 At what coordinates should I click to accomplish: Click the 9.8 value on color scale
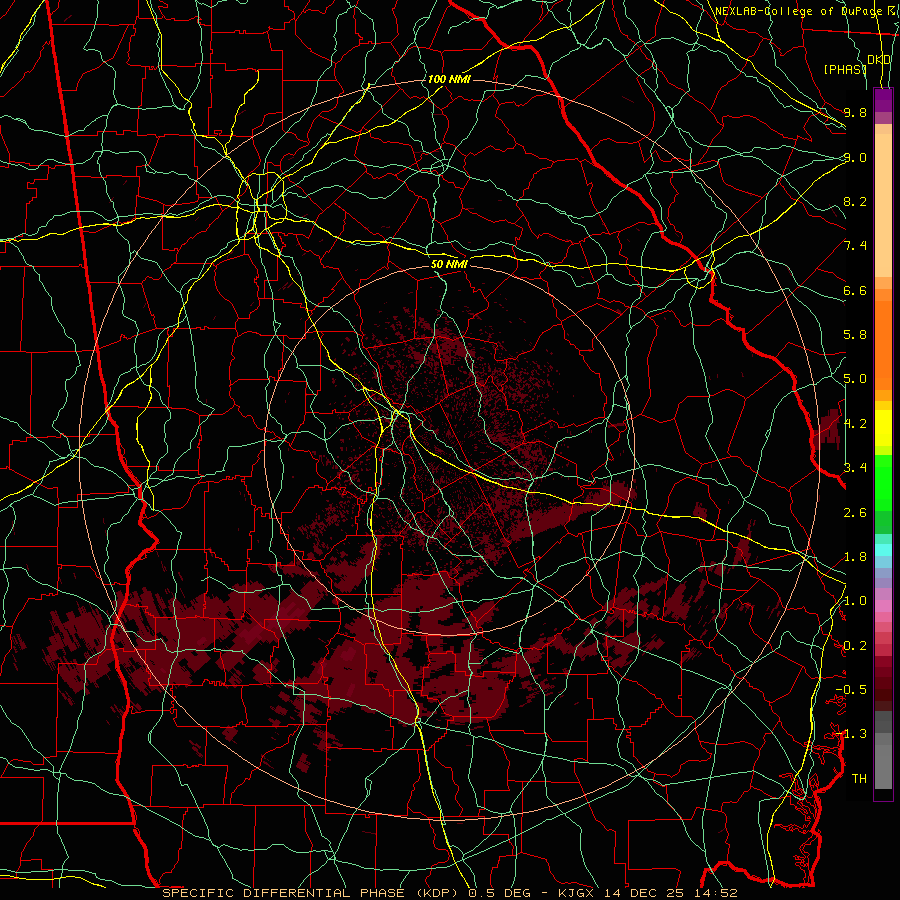tap(855, 112)
